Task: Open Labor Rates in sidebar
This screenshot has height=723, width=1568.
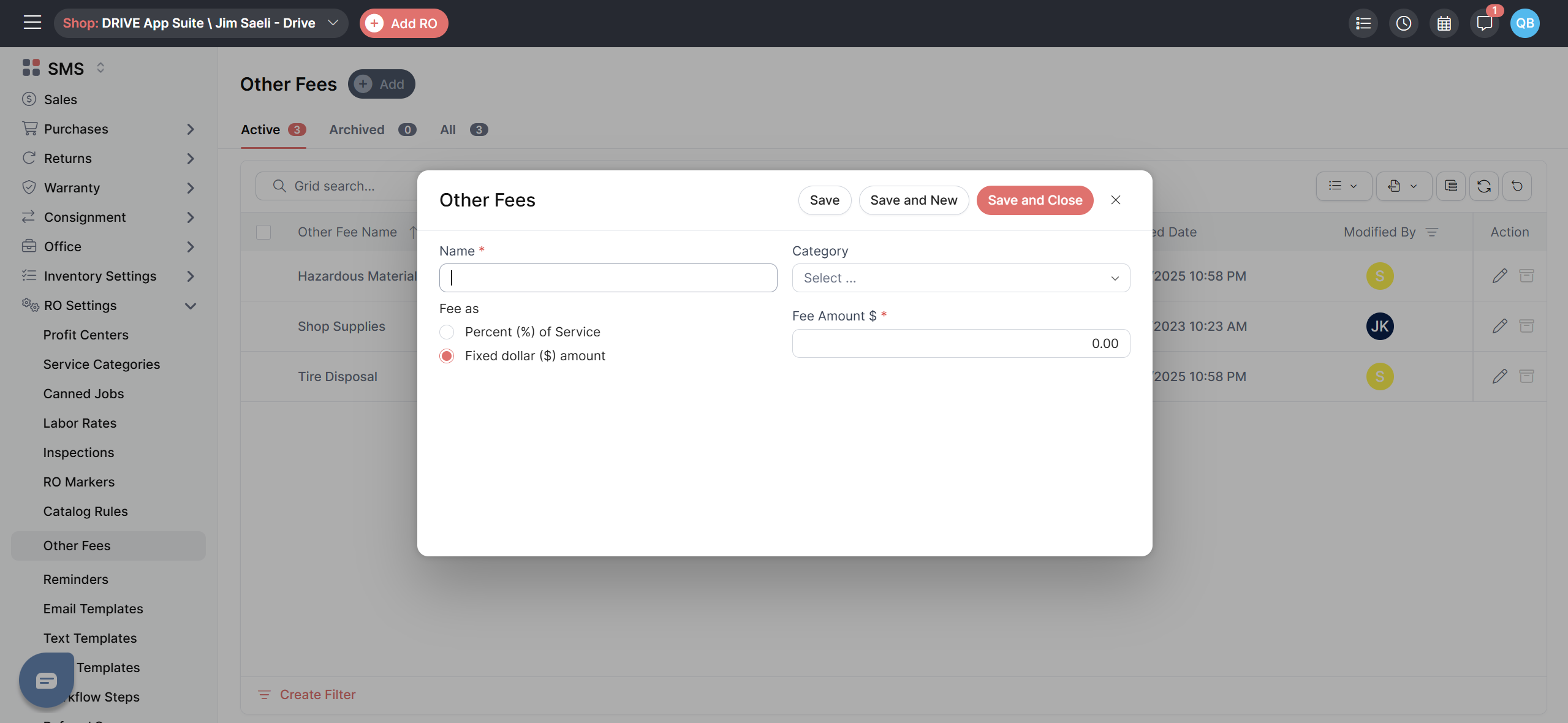Action: coord(80,423)
